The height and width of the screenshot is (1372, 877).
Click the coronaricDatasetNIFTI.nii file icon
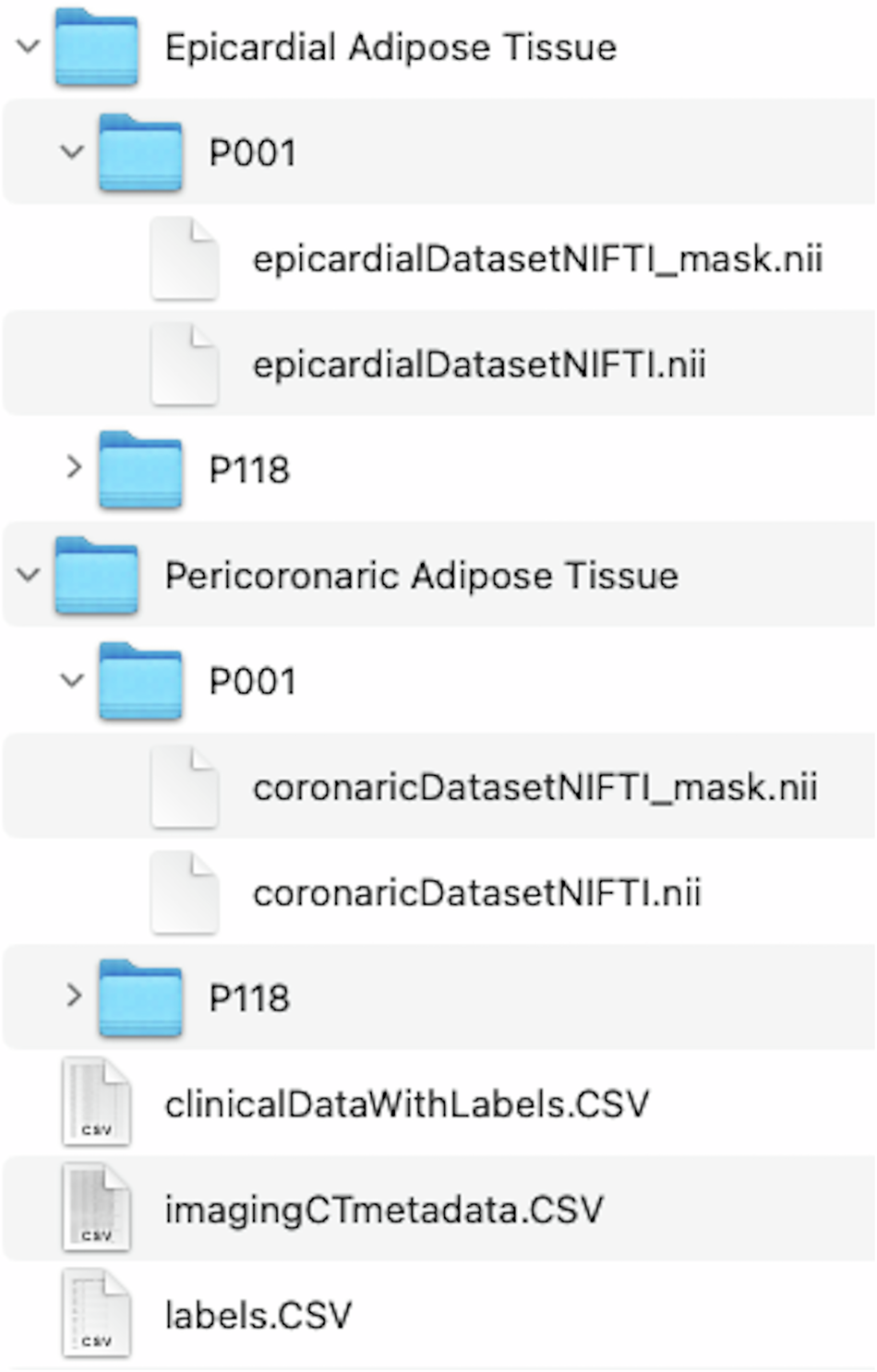[185, 893]
